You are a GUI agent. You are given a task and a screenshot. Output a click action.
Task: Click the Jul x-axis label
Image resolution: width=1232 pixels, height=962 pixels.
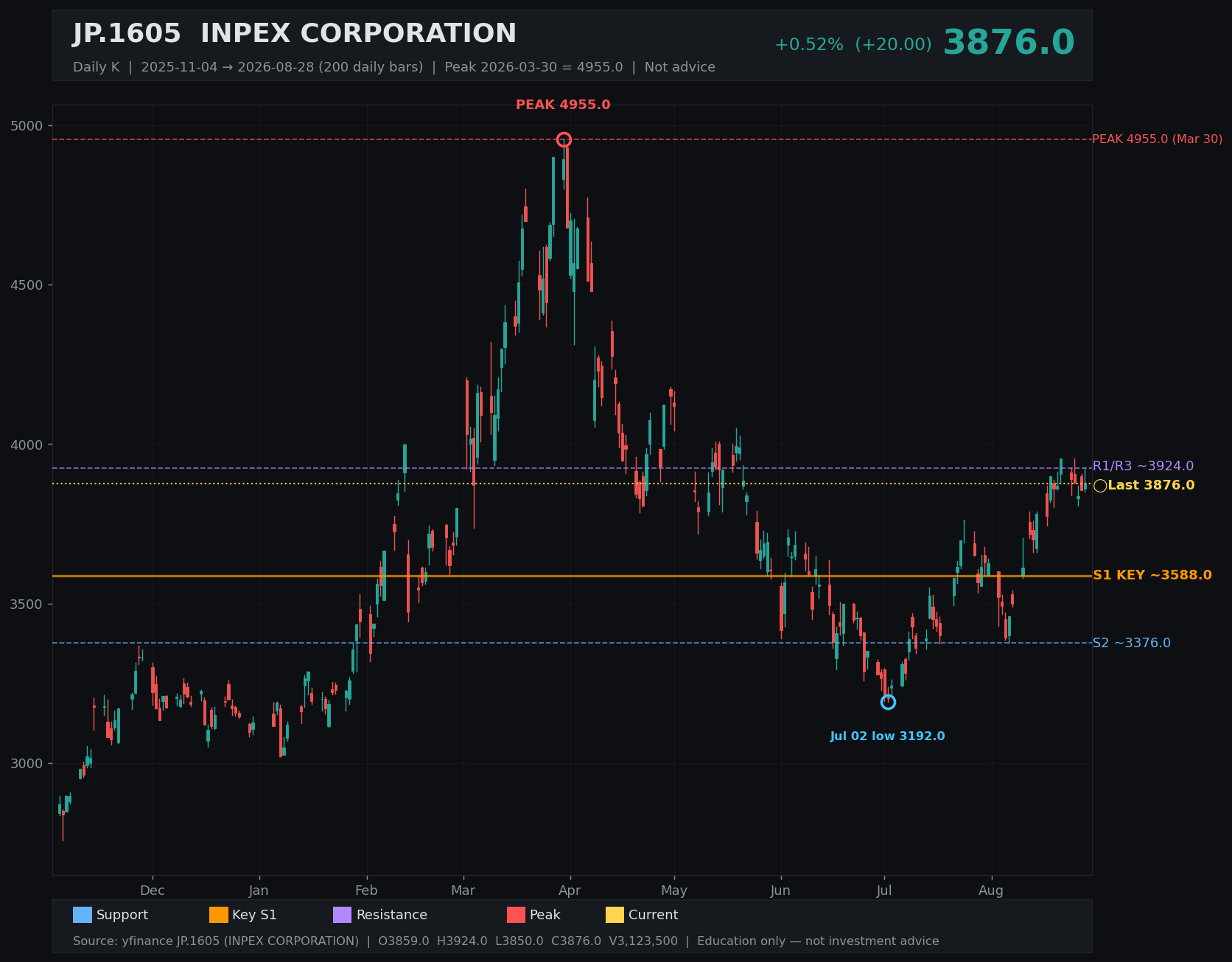click(884, 890)
